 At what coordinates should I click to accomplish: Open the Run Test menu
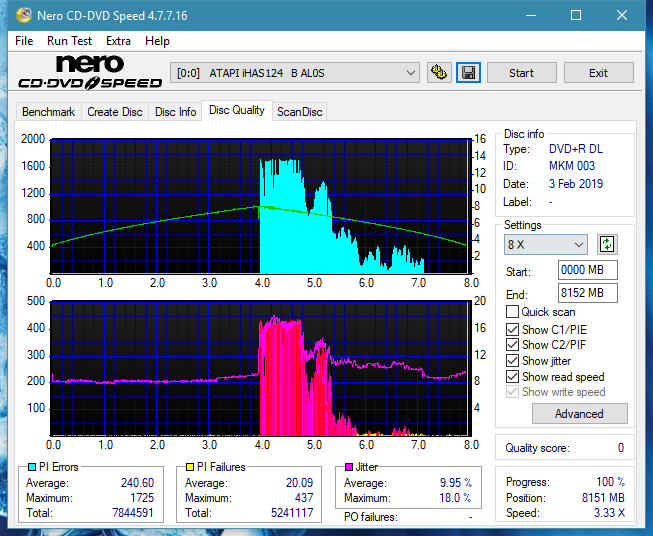click(69, 41)
